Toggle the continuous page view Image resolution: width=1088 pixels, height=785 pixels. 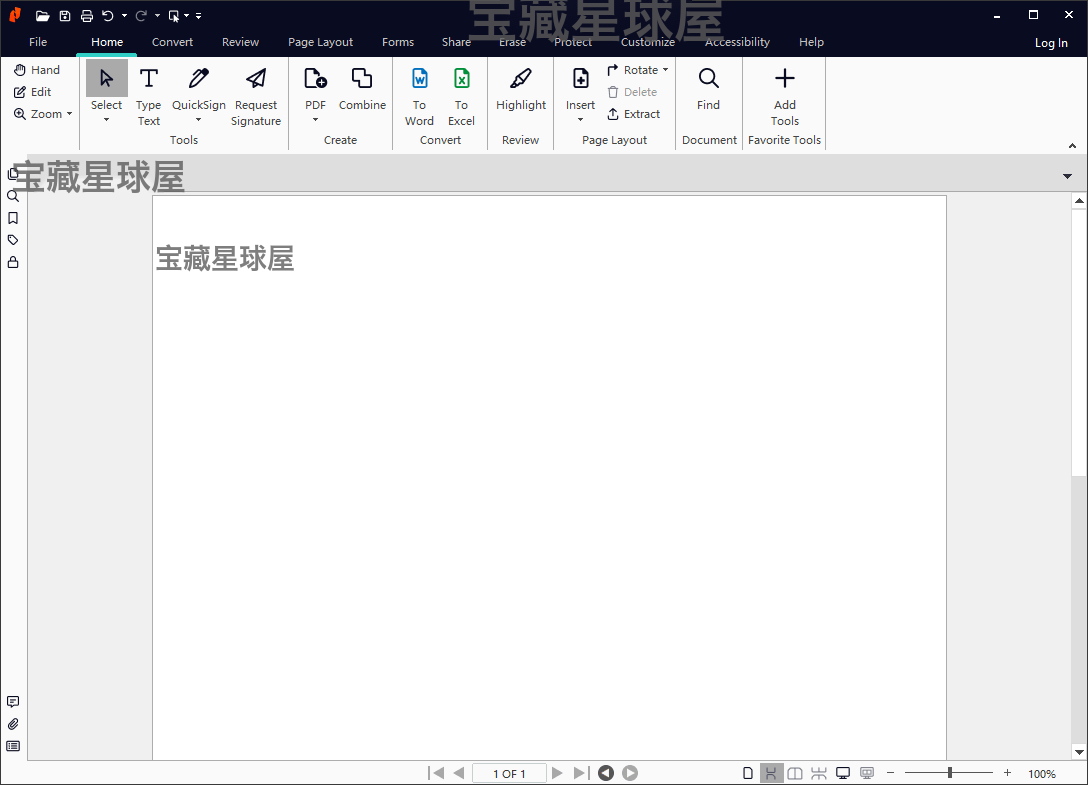click(x=771, y=773)
